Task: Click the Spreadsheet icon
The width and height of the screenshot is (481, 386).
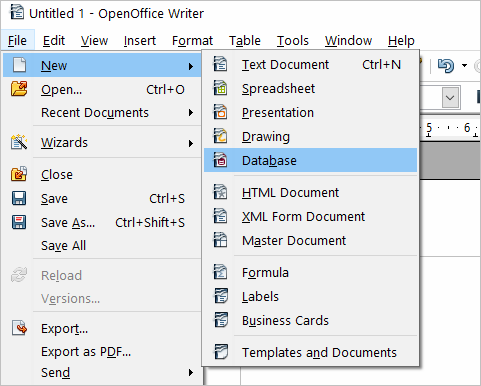Action: click(x=220, y=88)
